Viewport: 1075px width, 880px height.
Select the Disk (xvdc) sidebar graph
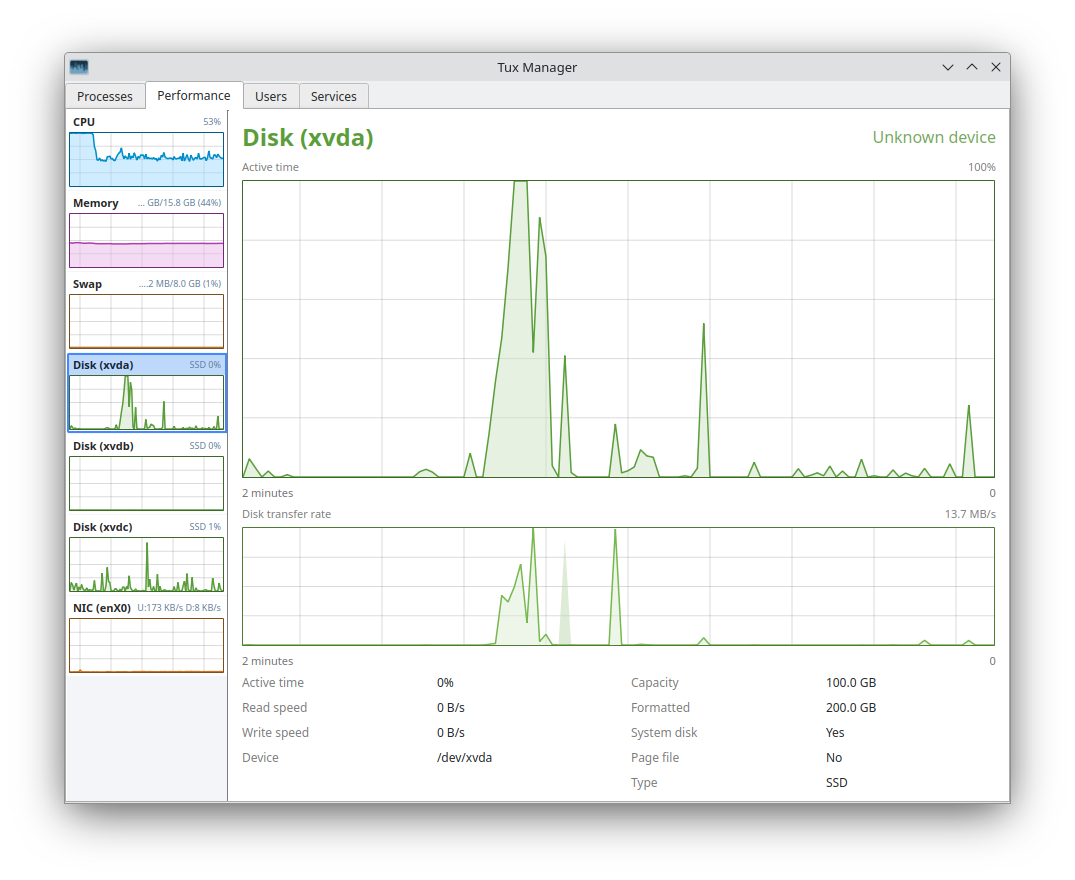[x=147, y=564]
